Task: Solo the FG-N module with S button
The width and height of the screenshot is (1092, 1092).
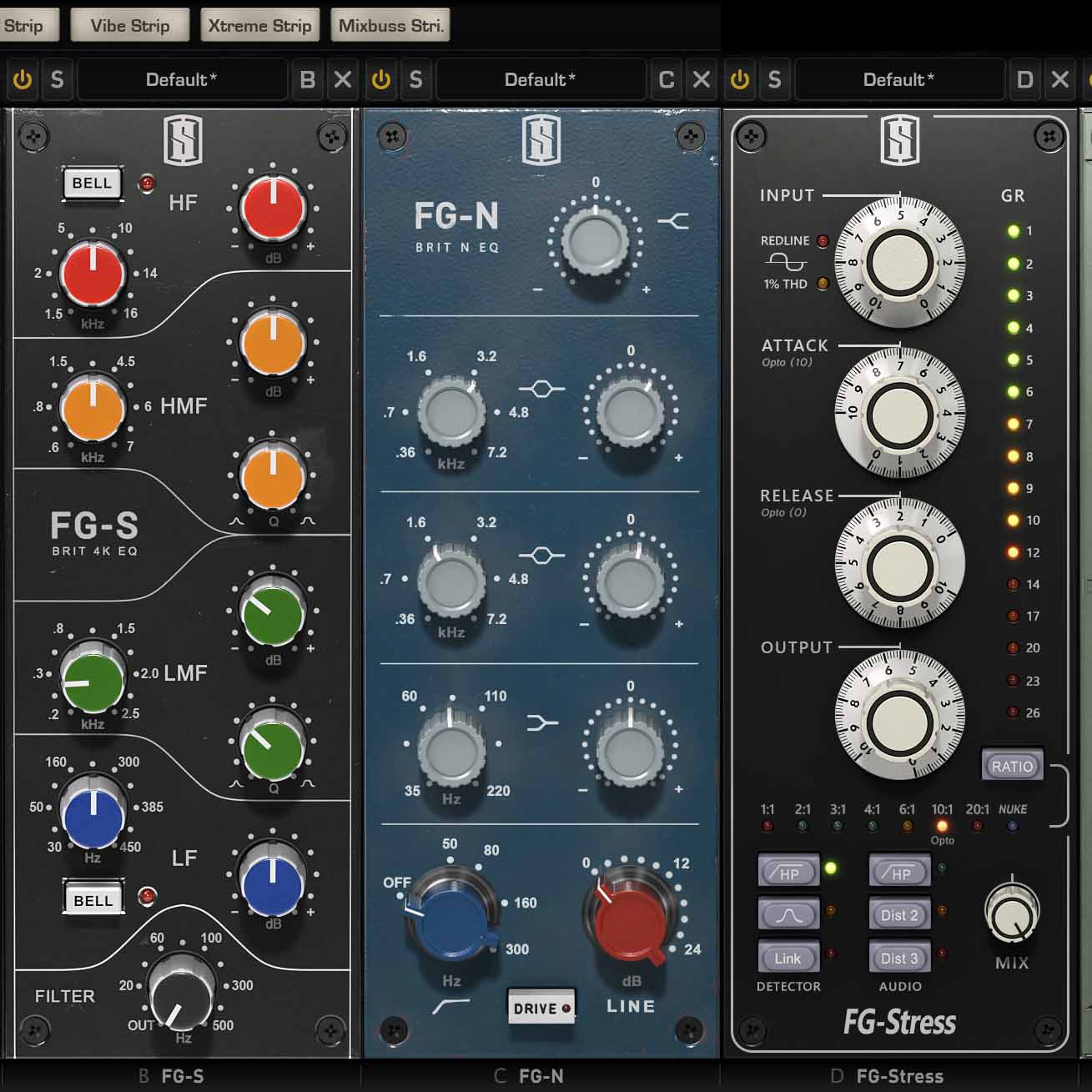Action: click(x=415, y=80)
